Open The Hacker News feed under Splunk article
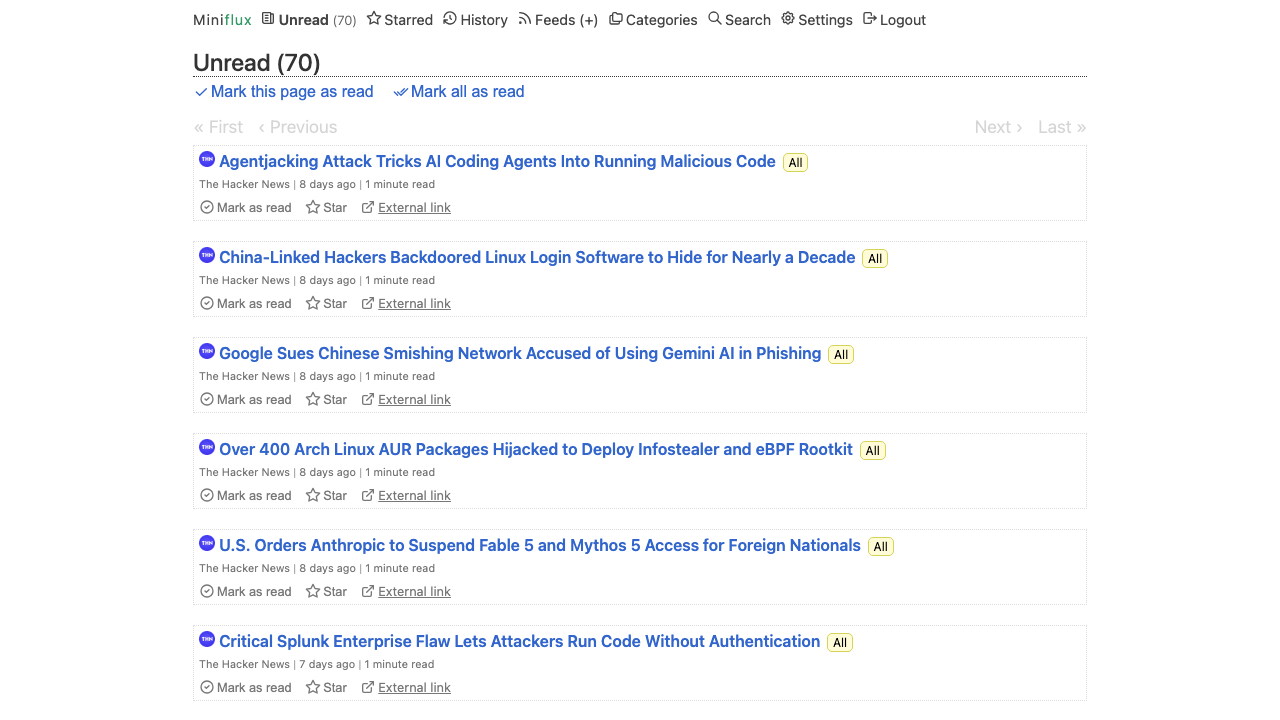The width and height of the screenshot is (1280, 720). (x=244, y=664)
